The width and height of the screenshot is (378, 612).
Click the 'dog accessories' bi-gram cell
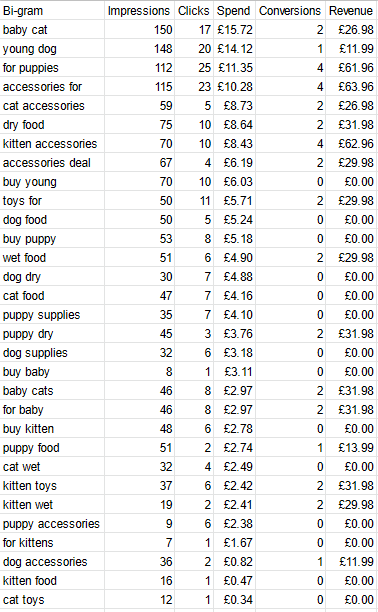[52, 562]
